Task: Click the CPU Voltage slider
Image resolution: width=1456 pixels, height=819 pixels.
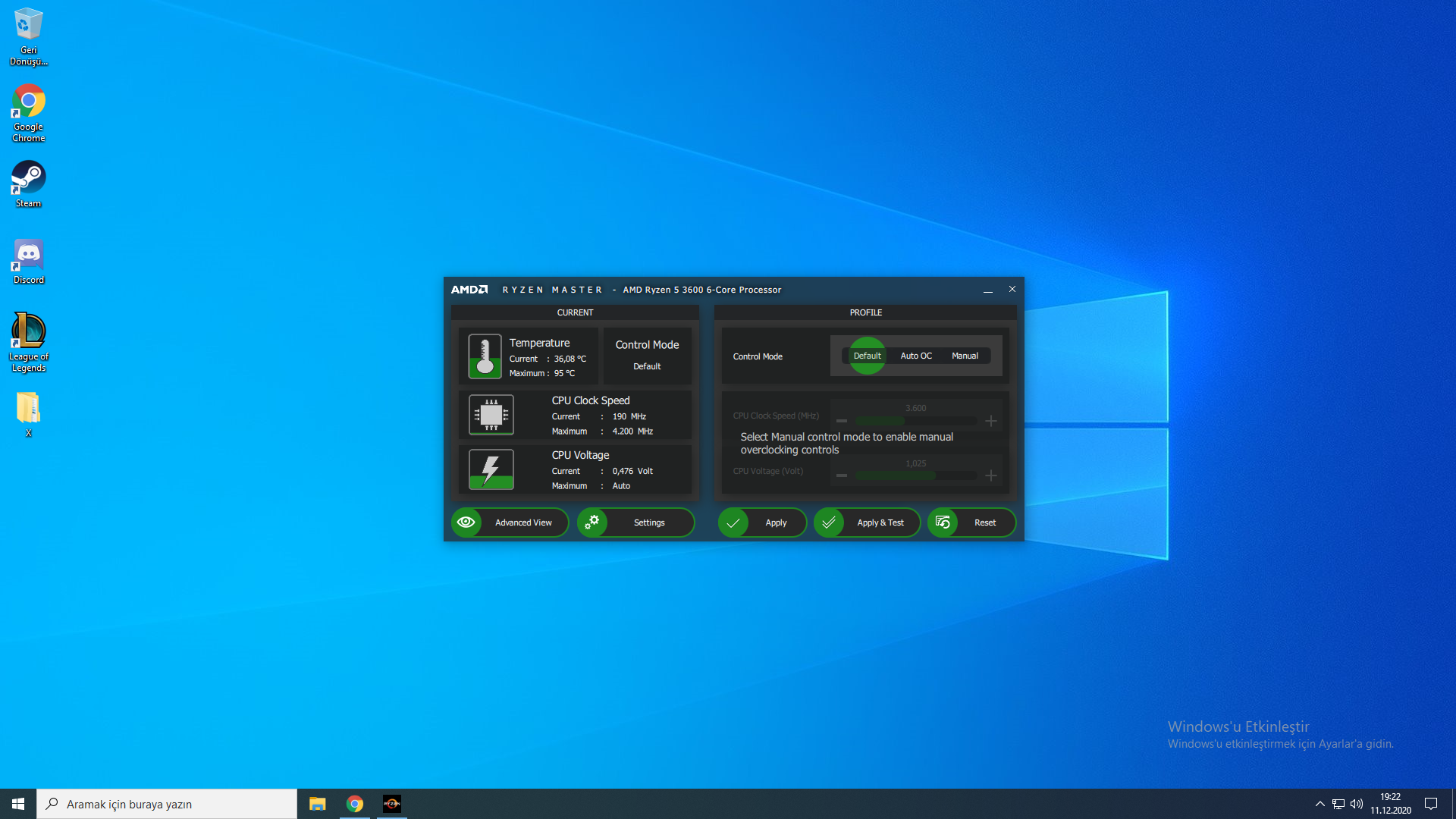Action: (915, 475)
